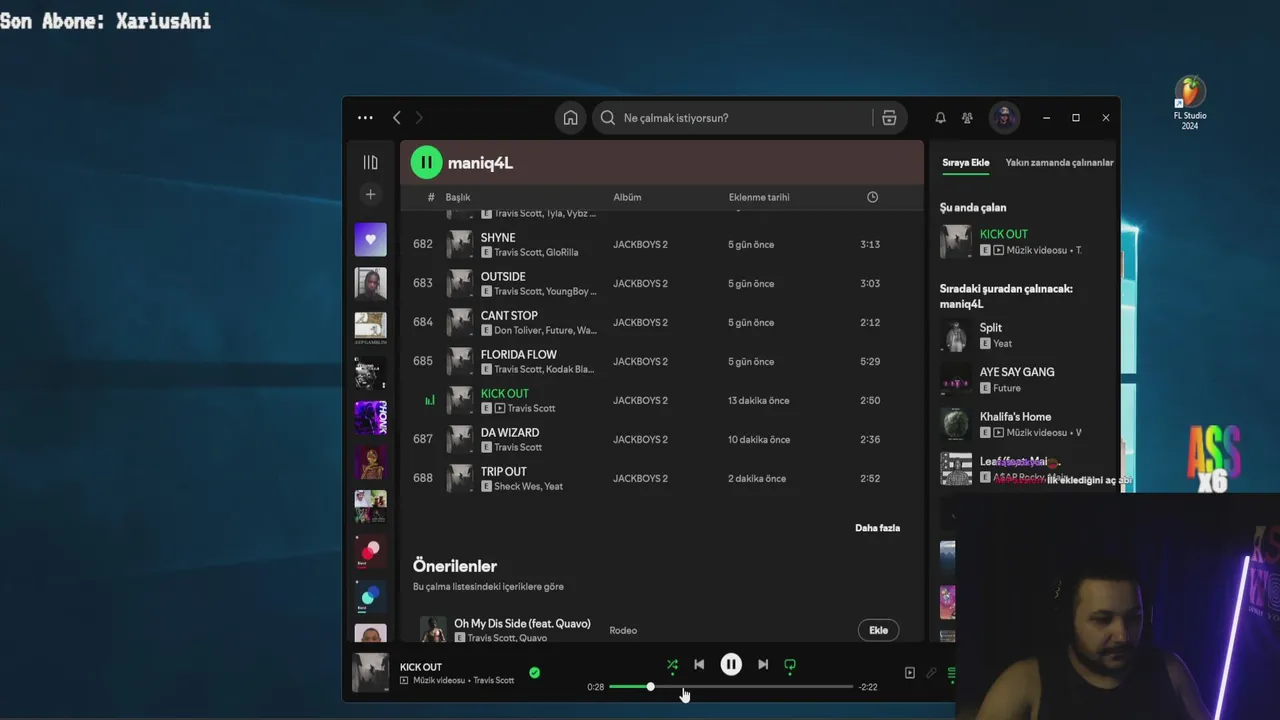Screen dimensions: 1280x720
Task: Select the OUTSIDE track row
Action: (660, 283)
